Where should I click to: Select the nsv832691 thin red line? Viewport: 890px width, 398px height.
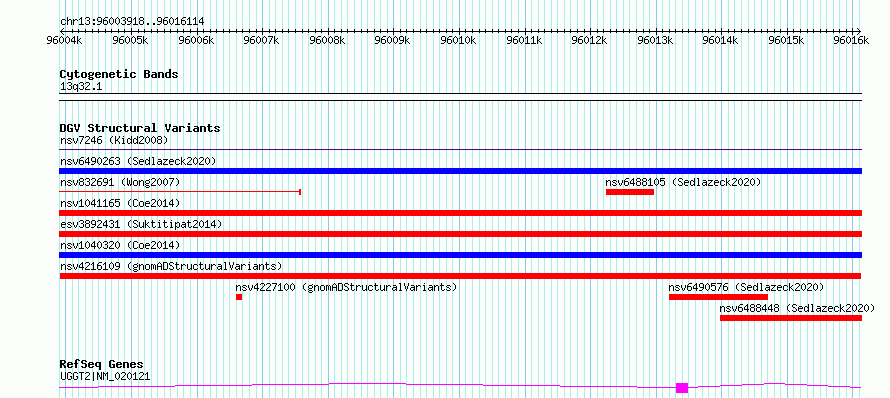tap(180, 192)
